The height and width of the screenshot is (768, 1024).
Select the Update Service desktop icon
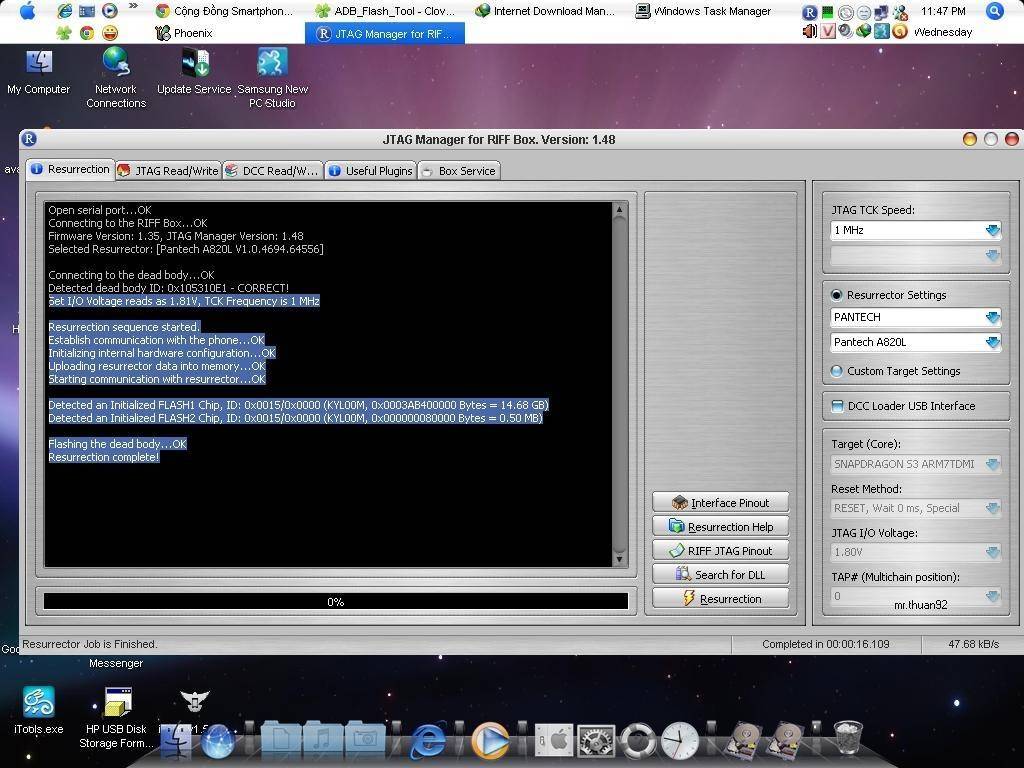pyautogui.click(x=194, y=72)
